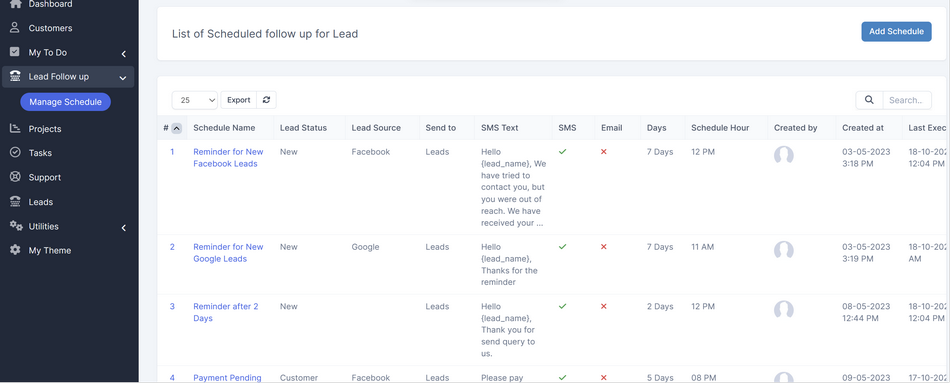Click SMS green check in Google Leads row
The width and height of the screenshot is (950, 383).
[562, 247]
